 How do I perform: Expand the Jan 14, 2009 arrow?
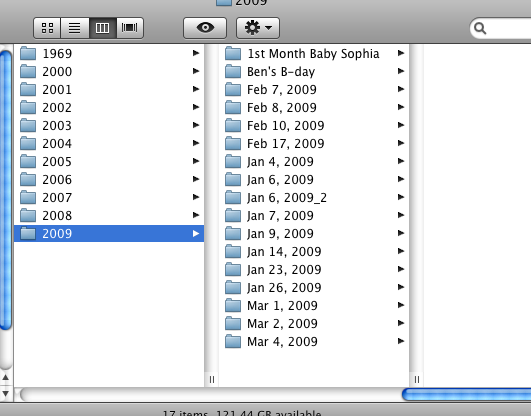(401, 251)
